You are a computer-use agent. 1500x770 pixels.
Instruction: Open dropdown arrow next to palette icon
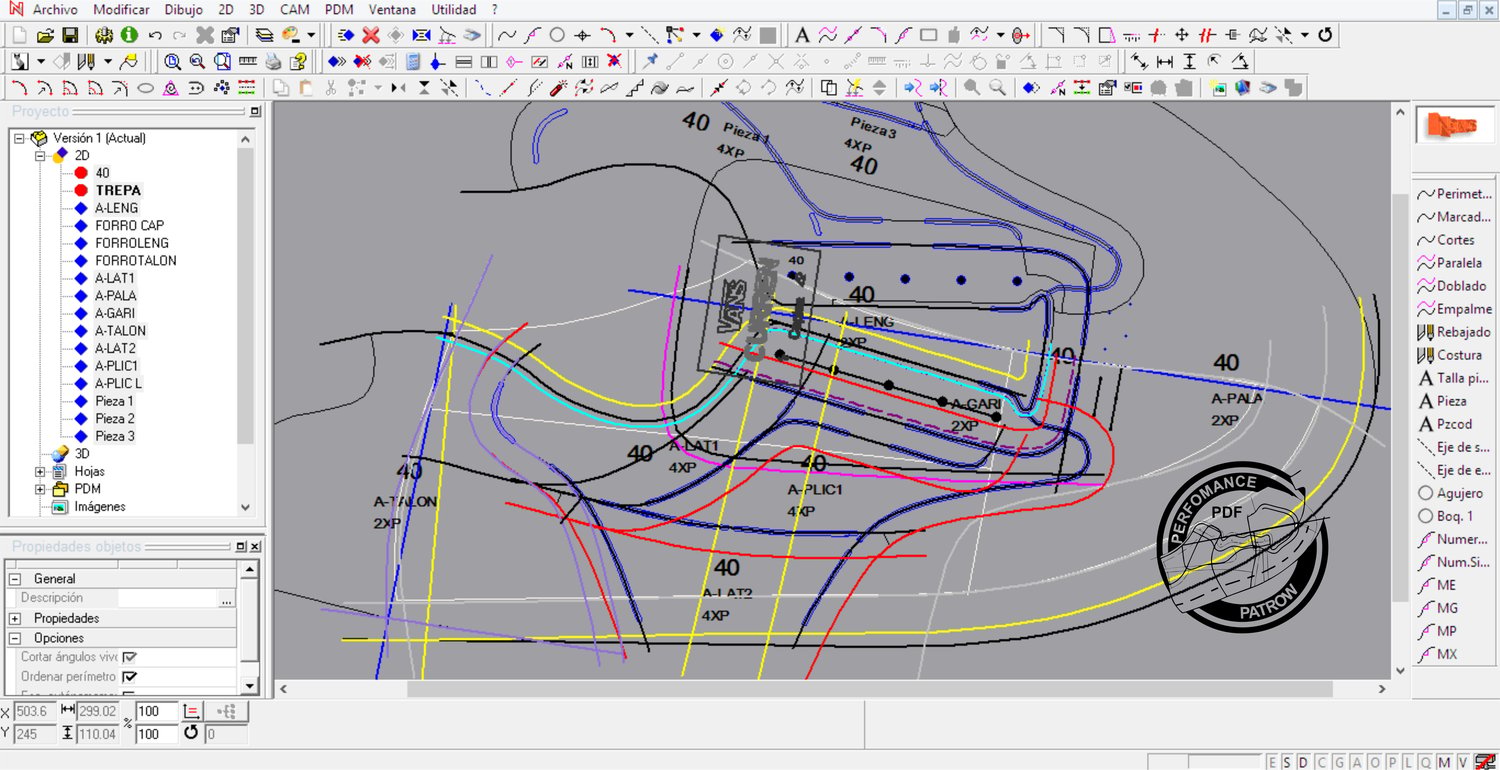click(311, 35)
